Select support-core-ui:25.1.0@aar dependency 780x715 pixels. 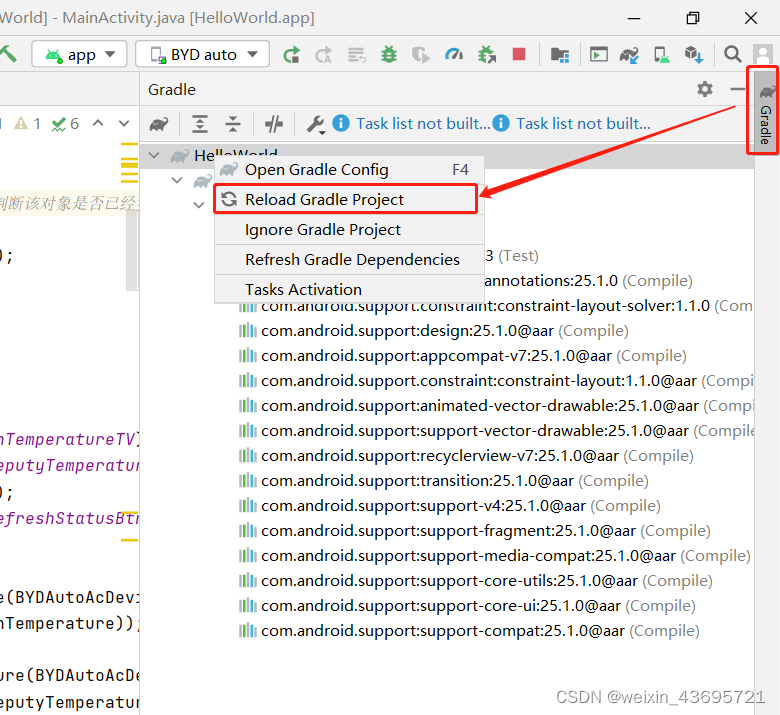coord(467,606)
